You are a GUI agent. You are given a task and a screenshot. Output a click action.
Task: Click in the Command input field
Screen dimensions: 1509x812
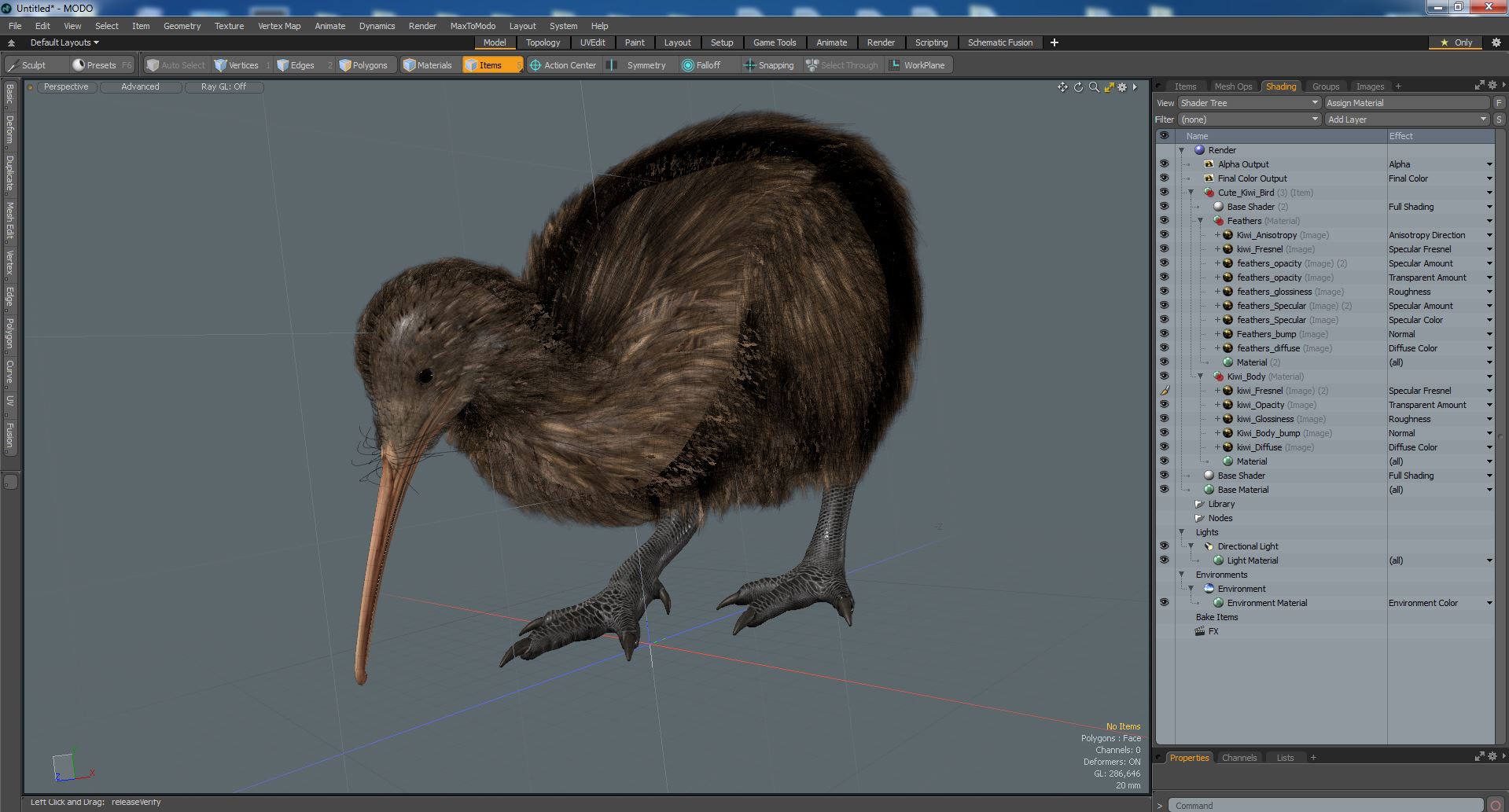(1326, 805)
